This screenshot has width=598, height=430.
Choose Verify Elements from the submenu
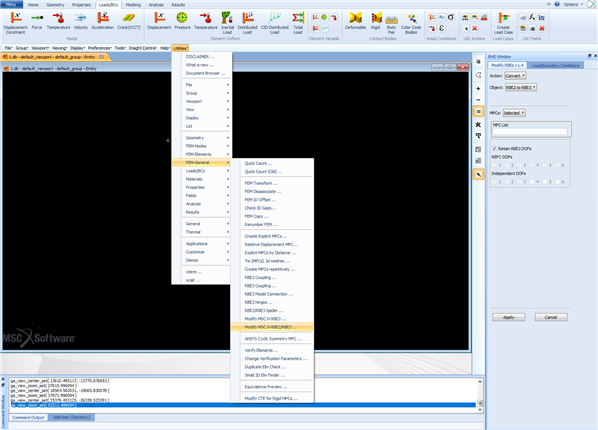pos(261,350)
